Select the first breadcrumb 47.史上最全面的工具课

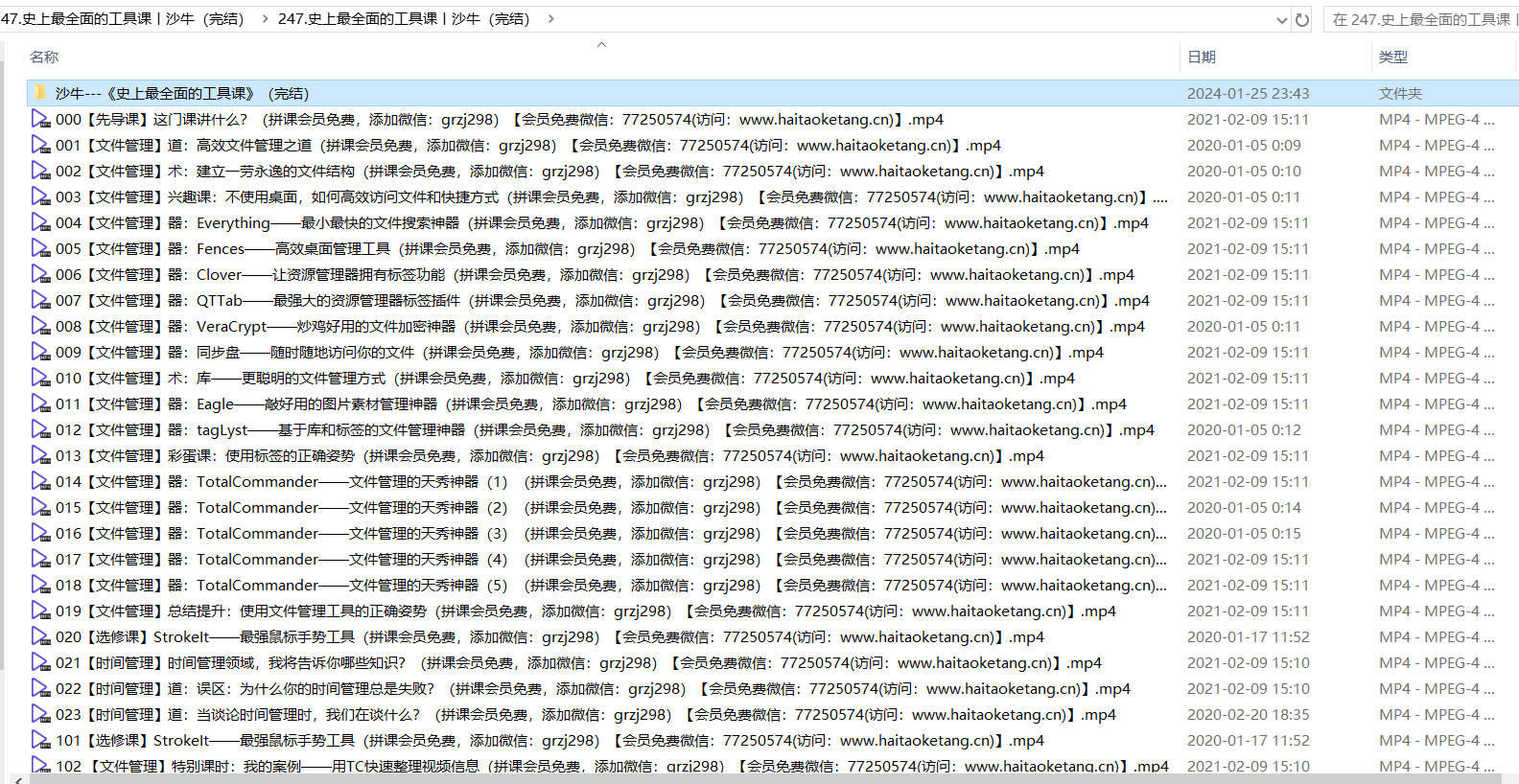[x=122, y=18]
